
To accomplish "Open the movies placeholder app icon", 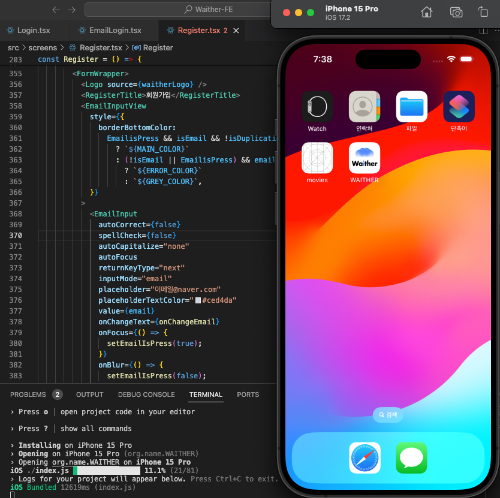I will point(317,158).
